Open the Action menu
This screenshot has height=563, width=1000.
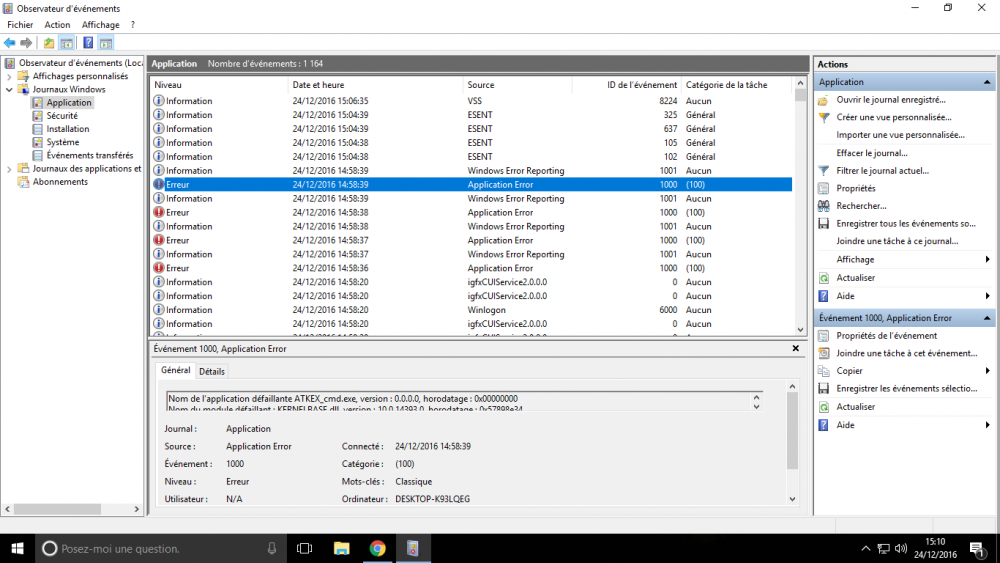click(57, 25)
